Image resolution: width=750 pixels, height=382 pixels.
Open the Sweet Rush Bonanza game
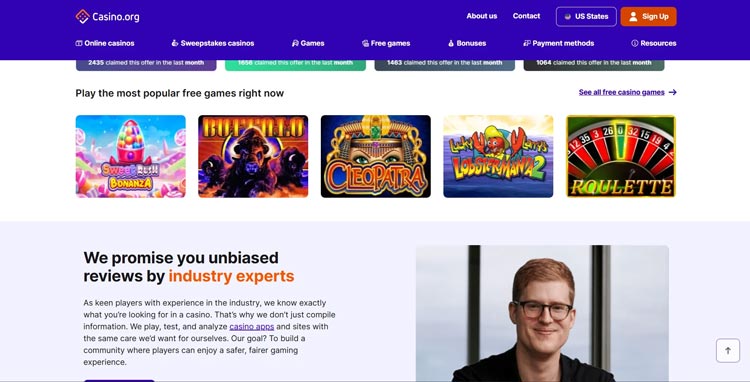click(131, 156)
